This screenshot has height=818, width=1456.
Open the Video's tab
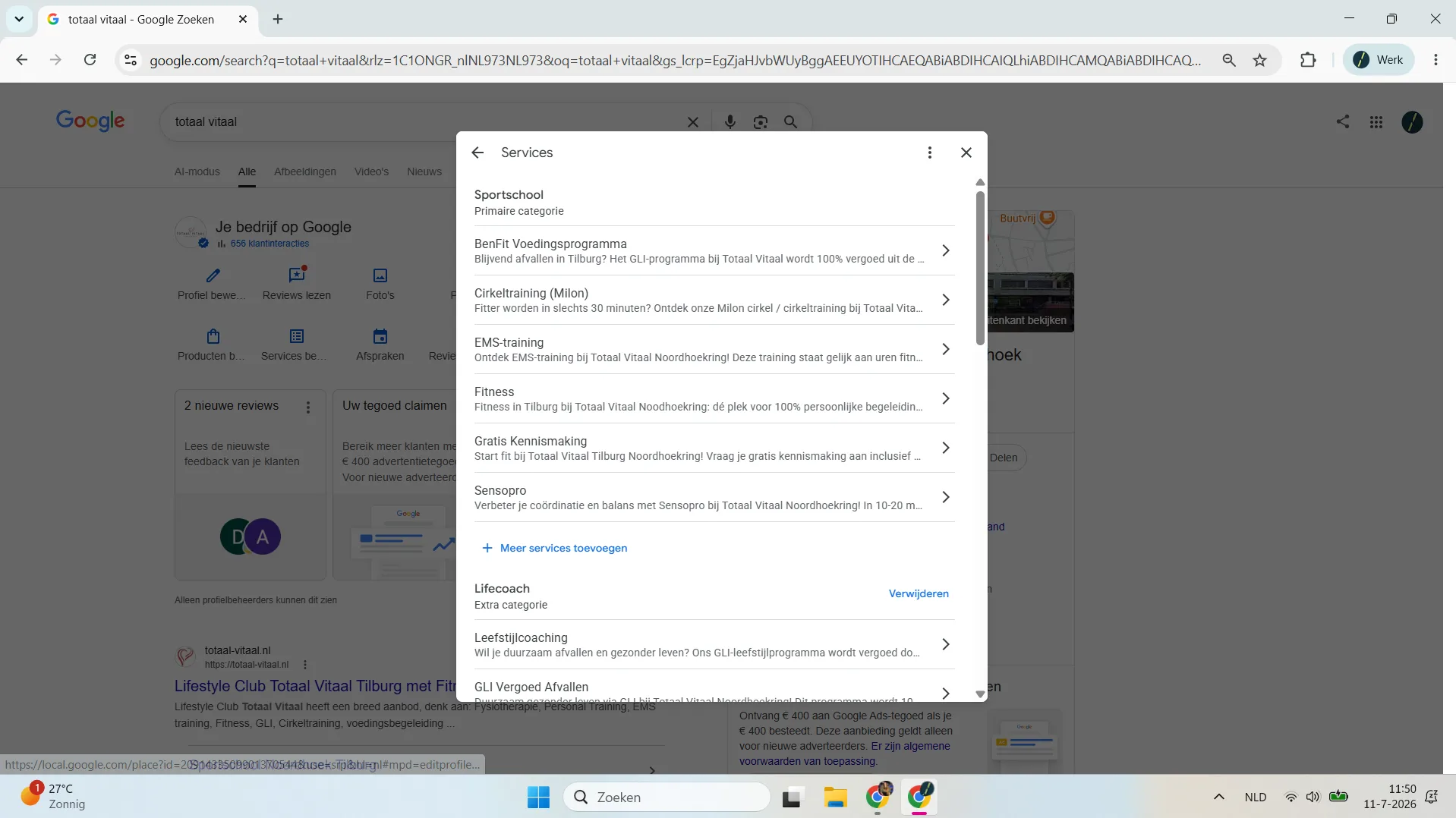pos(371,171)
